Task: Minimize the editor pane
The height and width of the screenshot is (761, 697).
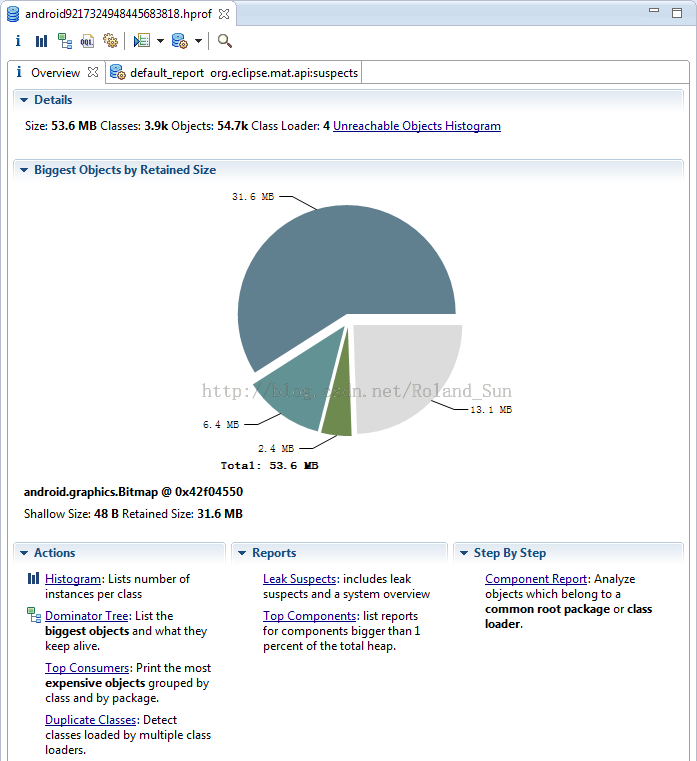Action: point(654,11)
